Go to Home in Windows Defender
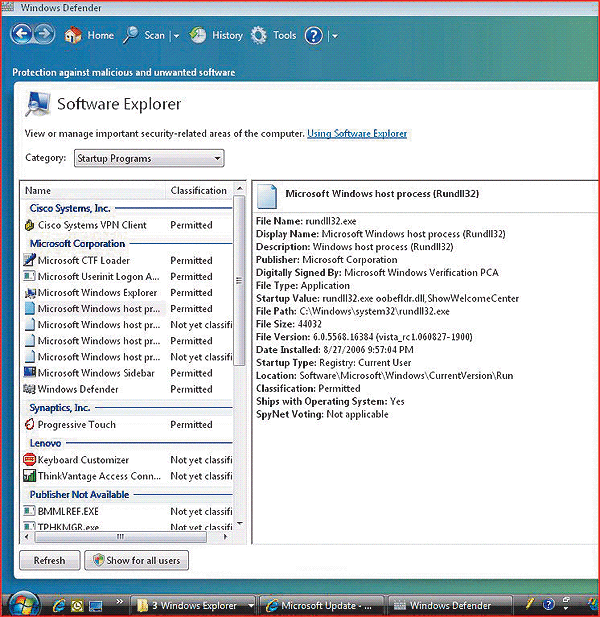Image resolution: width=600 pixels, height=617 pixels. 89,36
